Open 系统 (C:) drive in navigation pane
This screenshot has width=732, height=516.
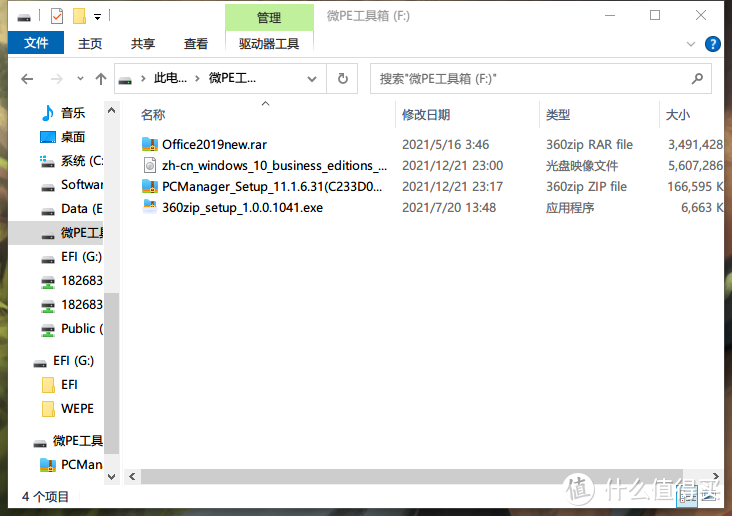click(x=82, y=161)
